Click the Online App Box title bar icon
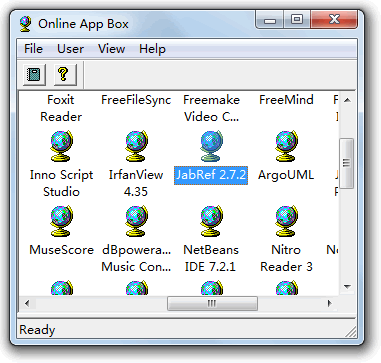Viewport: 381px width, 363px height. point(25,24)
